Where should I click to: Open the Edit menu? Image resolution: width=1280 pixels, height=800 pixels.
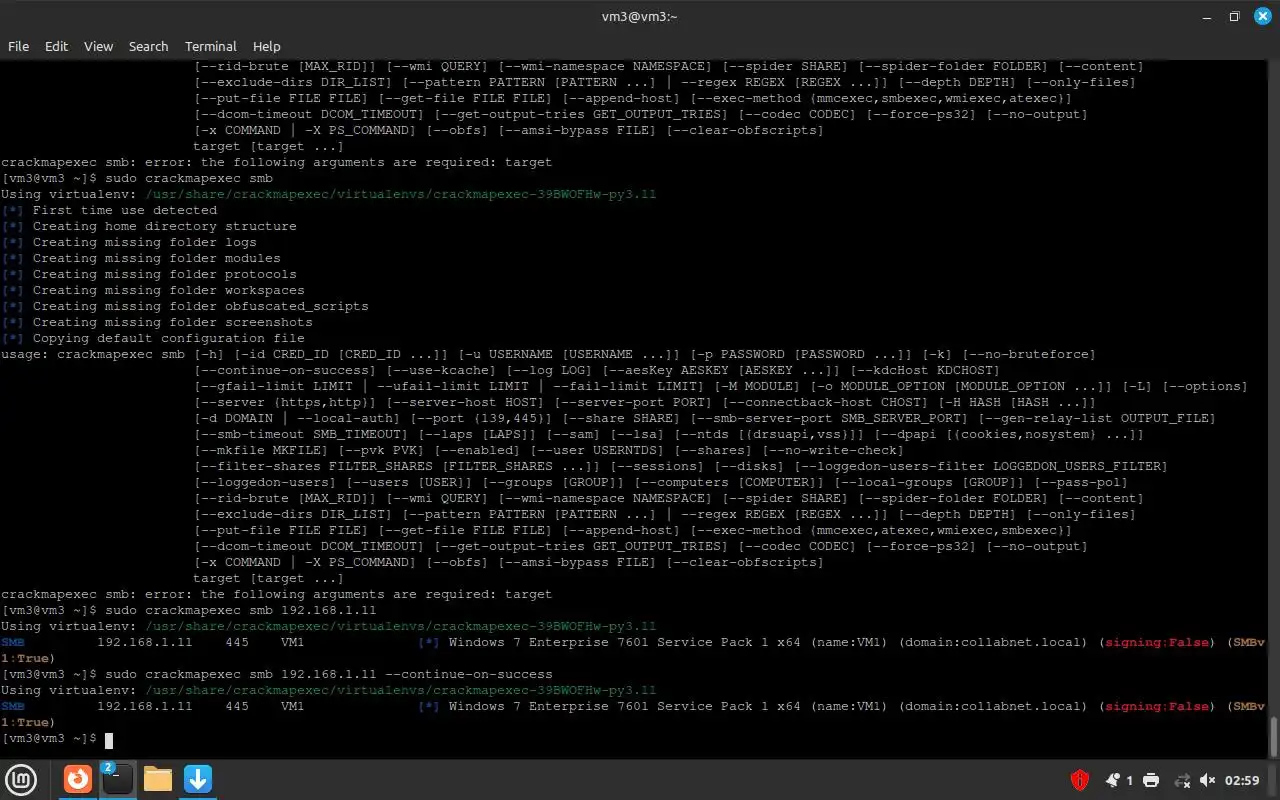[56, 46]
